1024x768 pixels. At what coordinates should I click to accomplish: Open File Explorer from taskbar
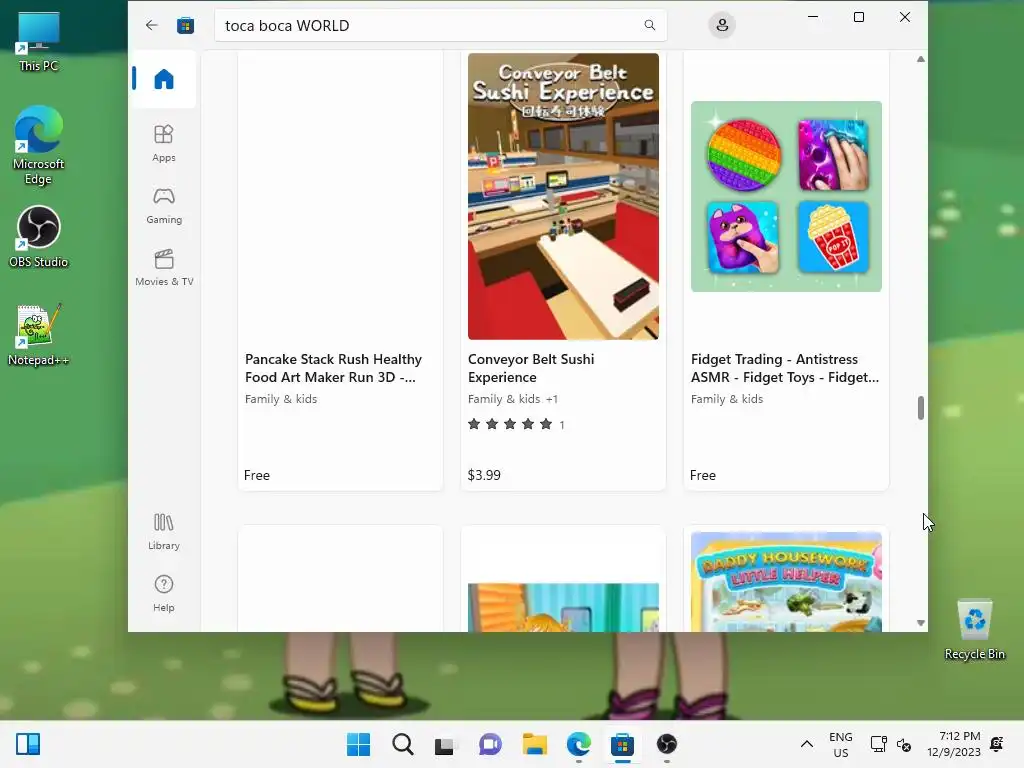click(x=534, y=744)
